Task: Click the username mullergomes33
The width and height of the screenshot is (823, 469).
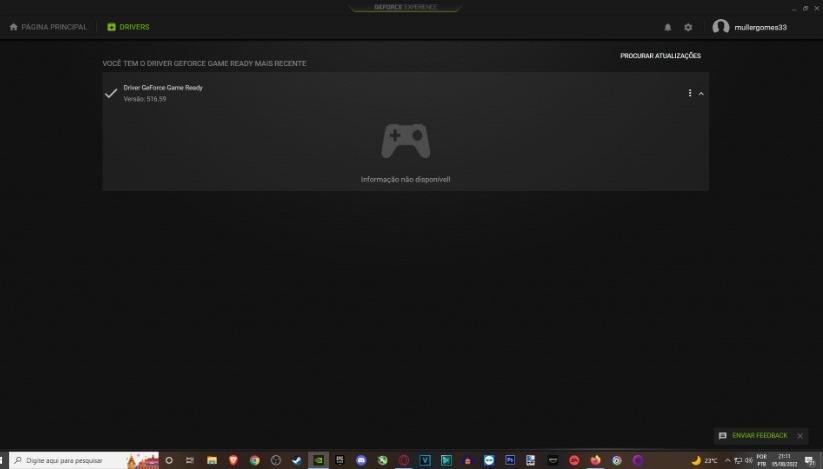Action: coord(760,27)
